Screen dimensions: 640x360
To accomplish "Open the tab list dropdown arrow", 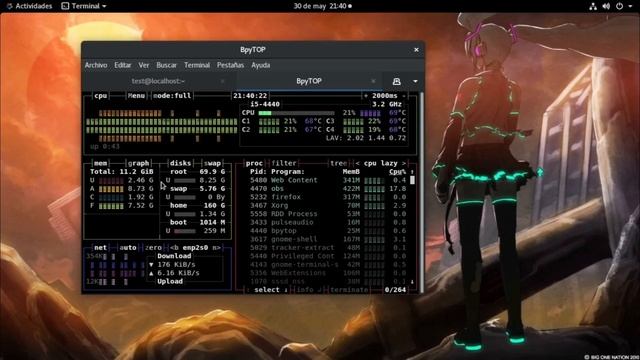I will [x=415, y=82].
